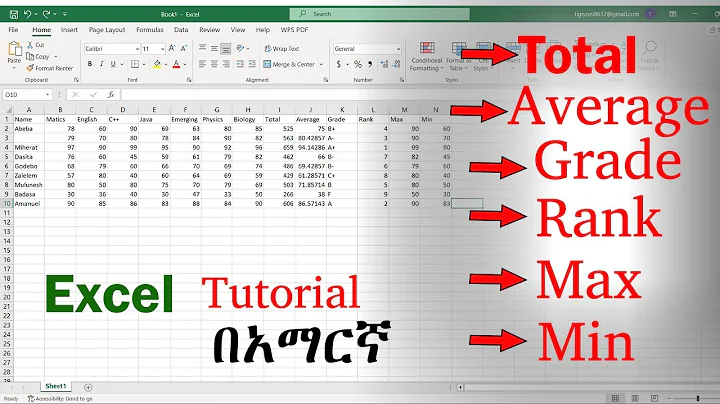This screenshot has width=720, height=404.
Task: Decrease font size with A-down icon
Action: pos(184,48)
